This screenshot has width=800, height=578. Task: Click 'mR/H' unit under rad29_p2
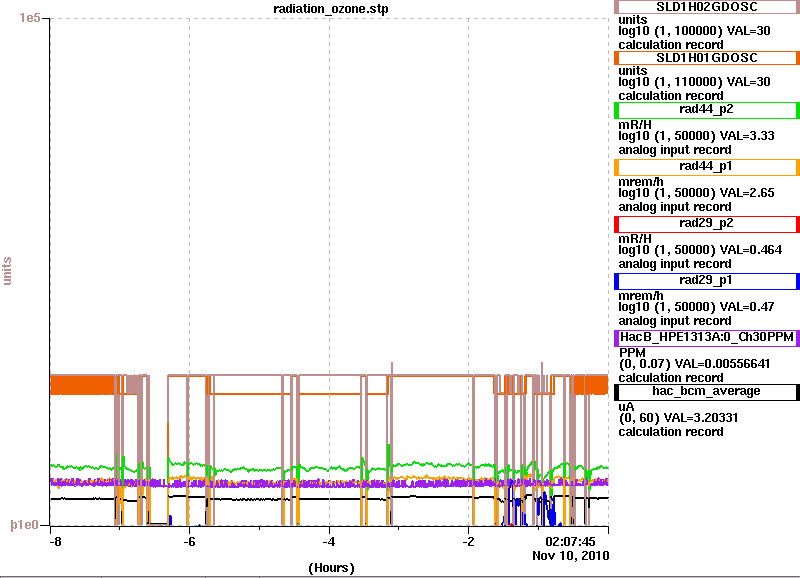[x=635, y=239]
